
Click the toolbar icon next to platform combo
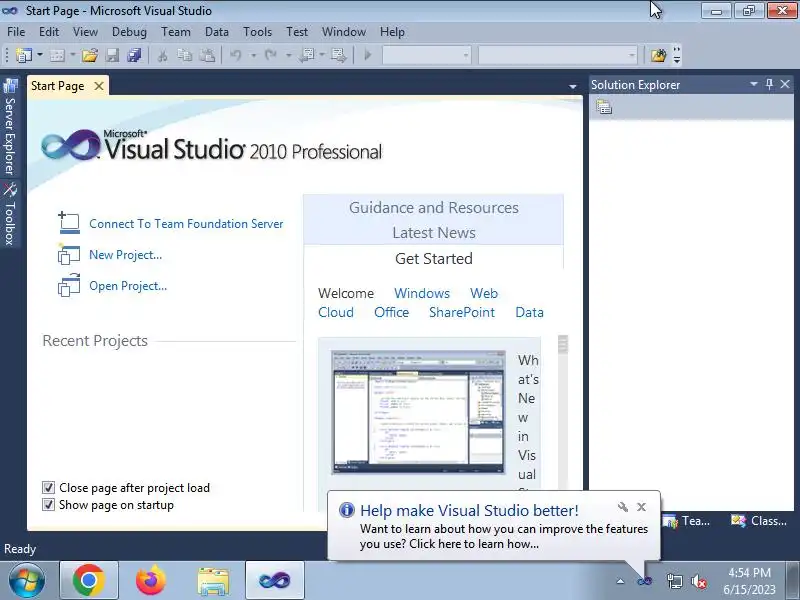tap(658, 55)
